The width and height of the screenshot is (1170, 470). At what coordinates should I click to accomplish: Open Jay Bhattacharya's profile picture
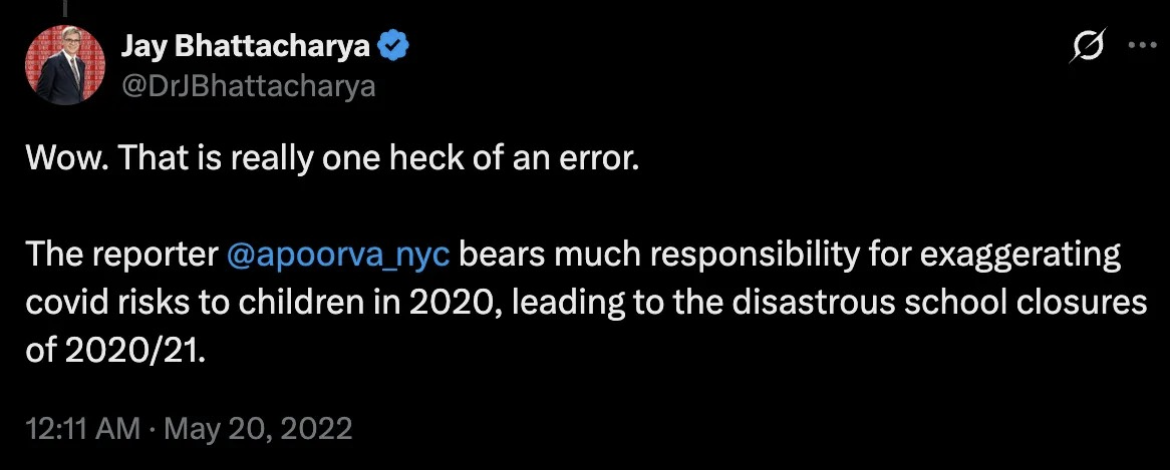point(64,65)
